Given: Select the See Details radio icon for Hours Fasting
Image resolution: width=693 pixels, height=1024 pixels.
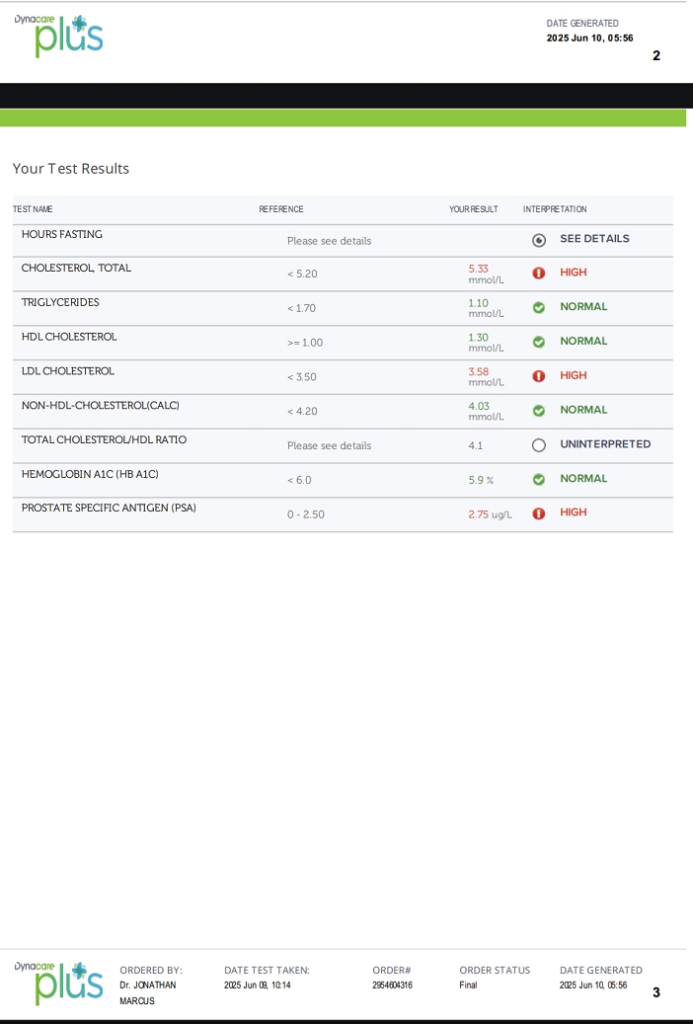Looking at the screenshot, I should coord(539,241).
